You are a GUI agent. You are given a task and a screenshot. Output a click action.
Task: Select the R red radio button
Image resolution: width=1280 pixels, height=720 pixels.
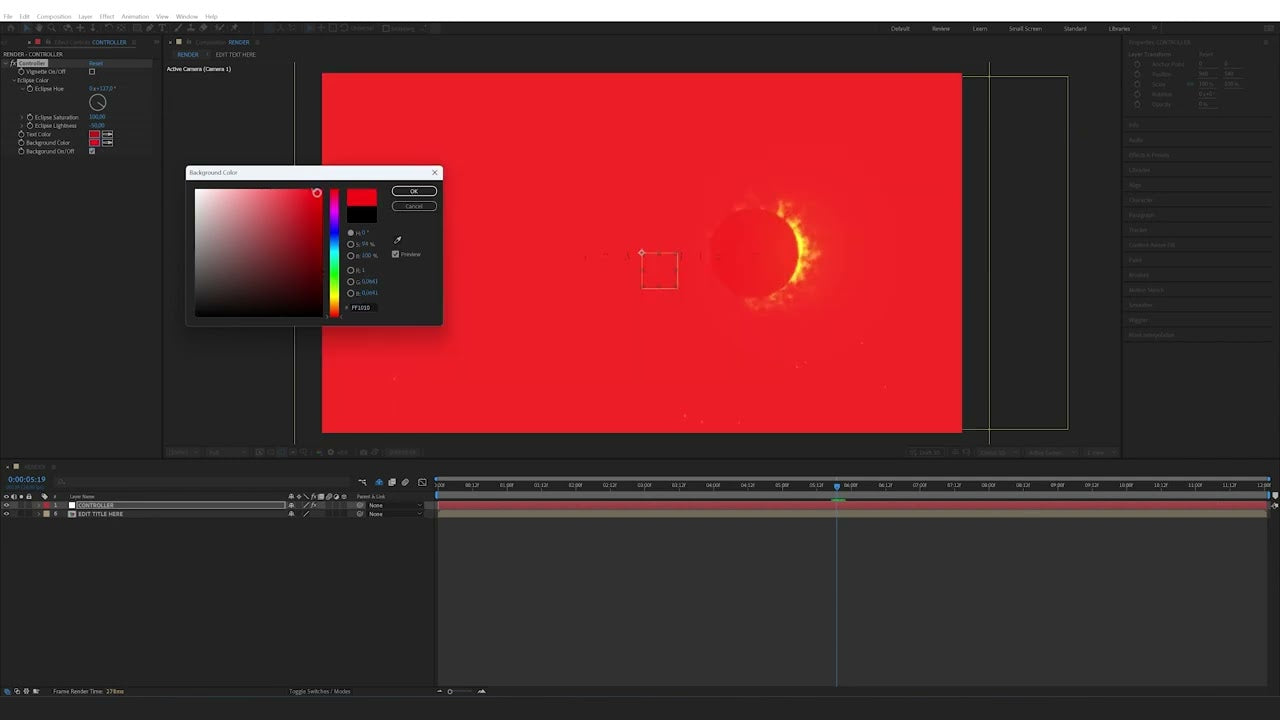(x=351, y=270)
